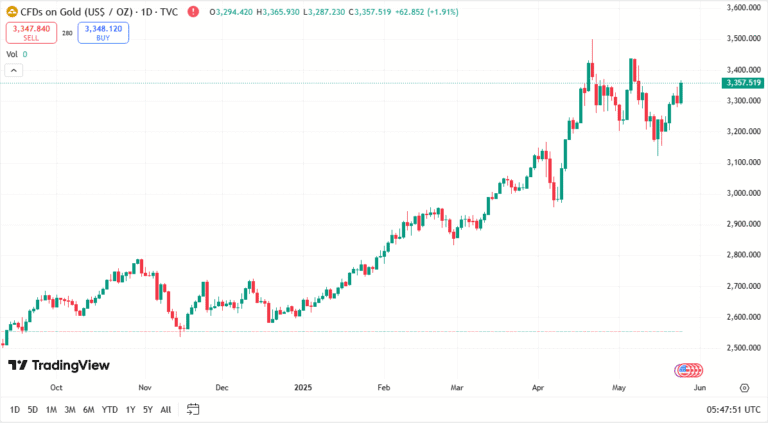
Task: Collapse the indicator legend chevron
Action: coord(14,70)
